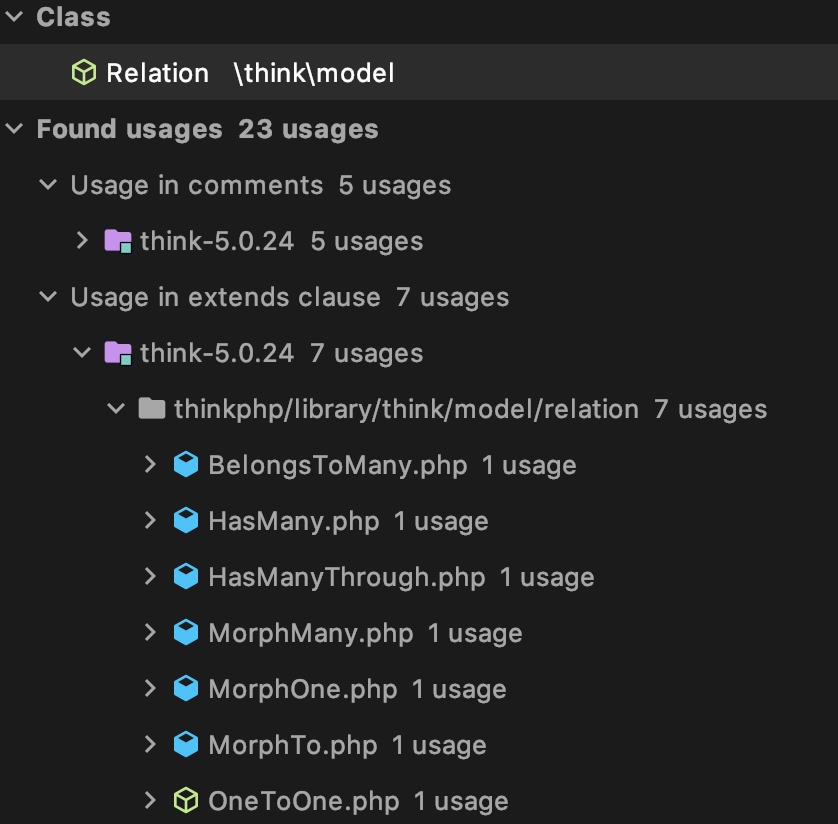The image size is (838, 824).
Task: Collapse the Class section
Action: point(14,17)
